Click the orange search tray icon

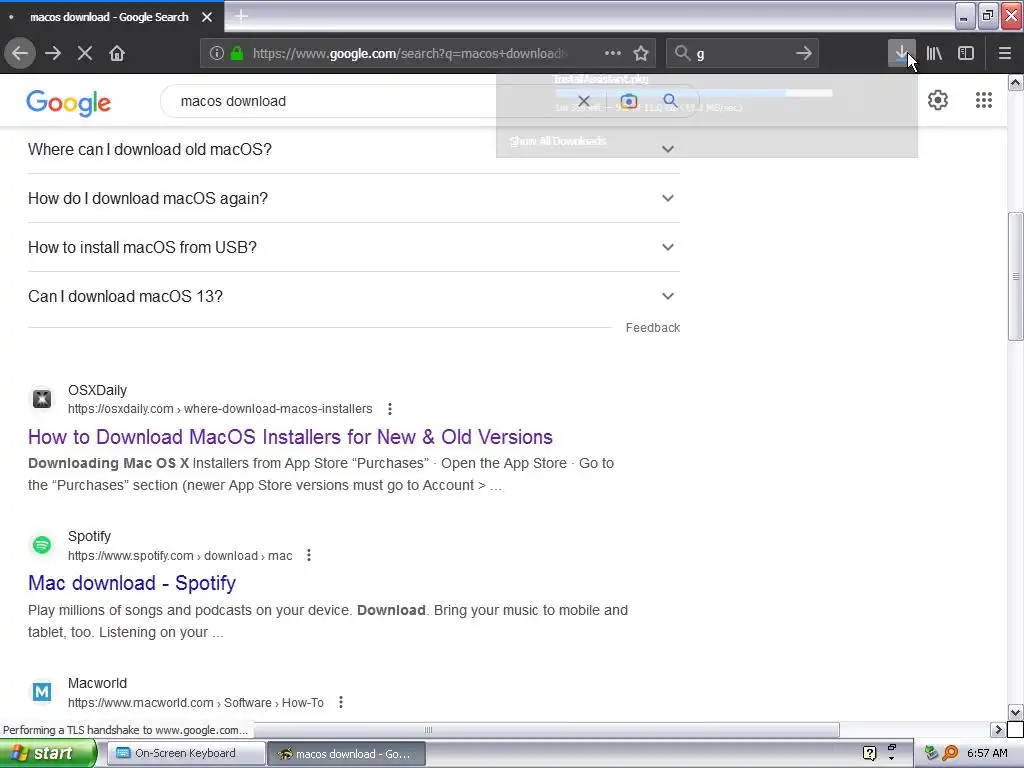(950, 753)
